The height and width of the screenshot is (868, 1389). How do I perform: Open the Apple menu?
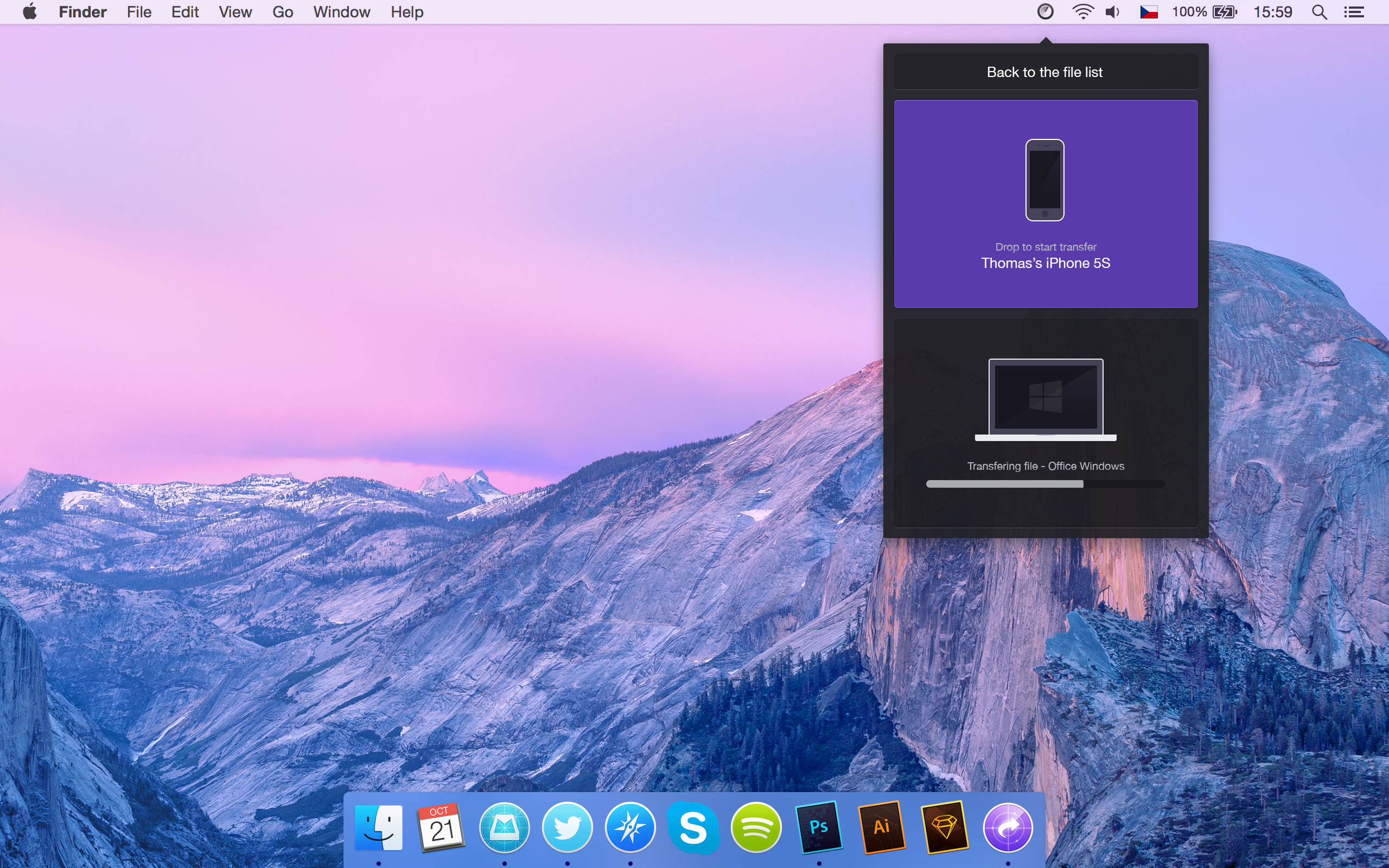point(30,11)
